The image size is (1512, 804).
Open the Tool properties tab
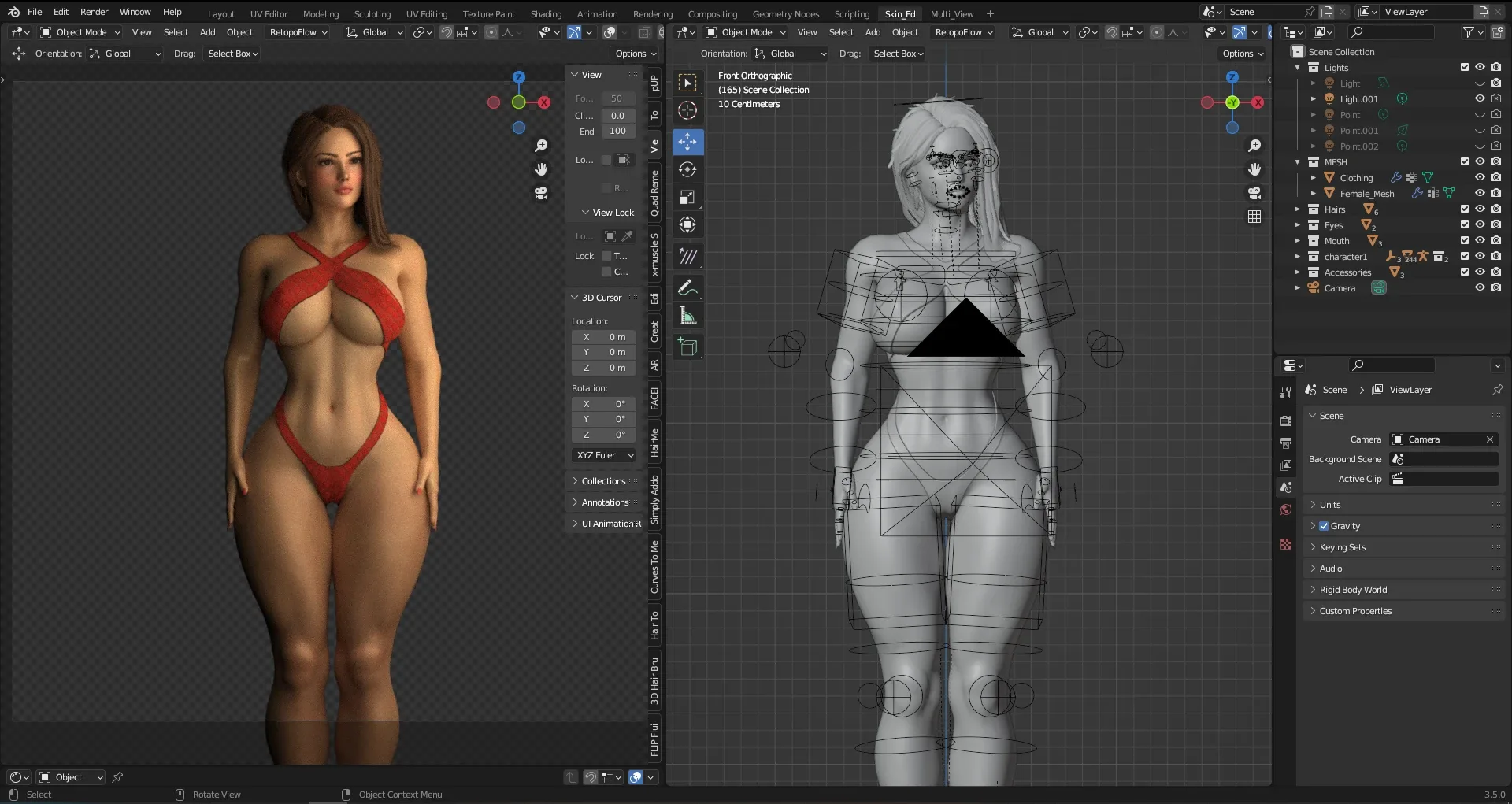click(x=1286, y=392)
